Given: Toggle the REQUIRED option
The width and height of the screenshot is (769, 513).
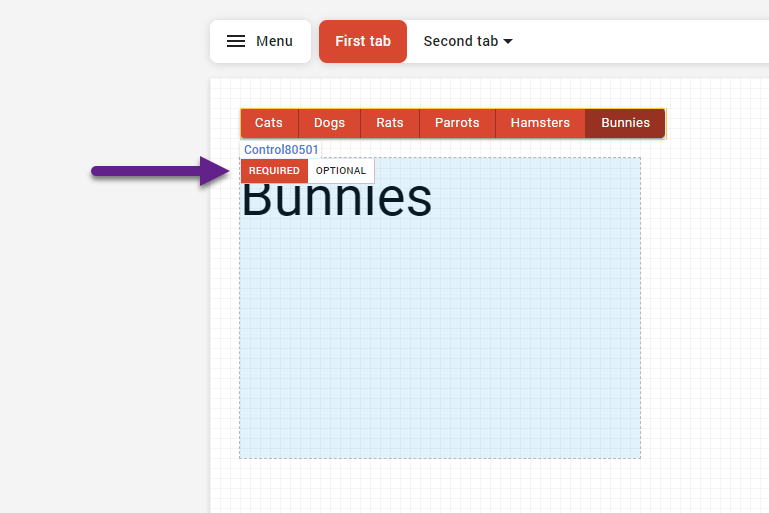Looking at the screenshot, I should pyautogui.click(x=274, y=171).
